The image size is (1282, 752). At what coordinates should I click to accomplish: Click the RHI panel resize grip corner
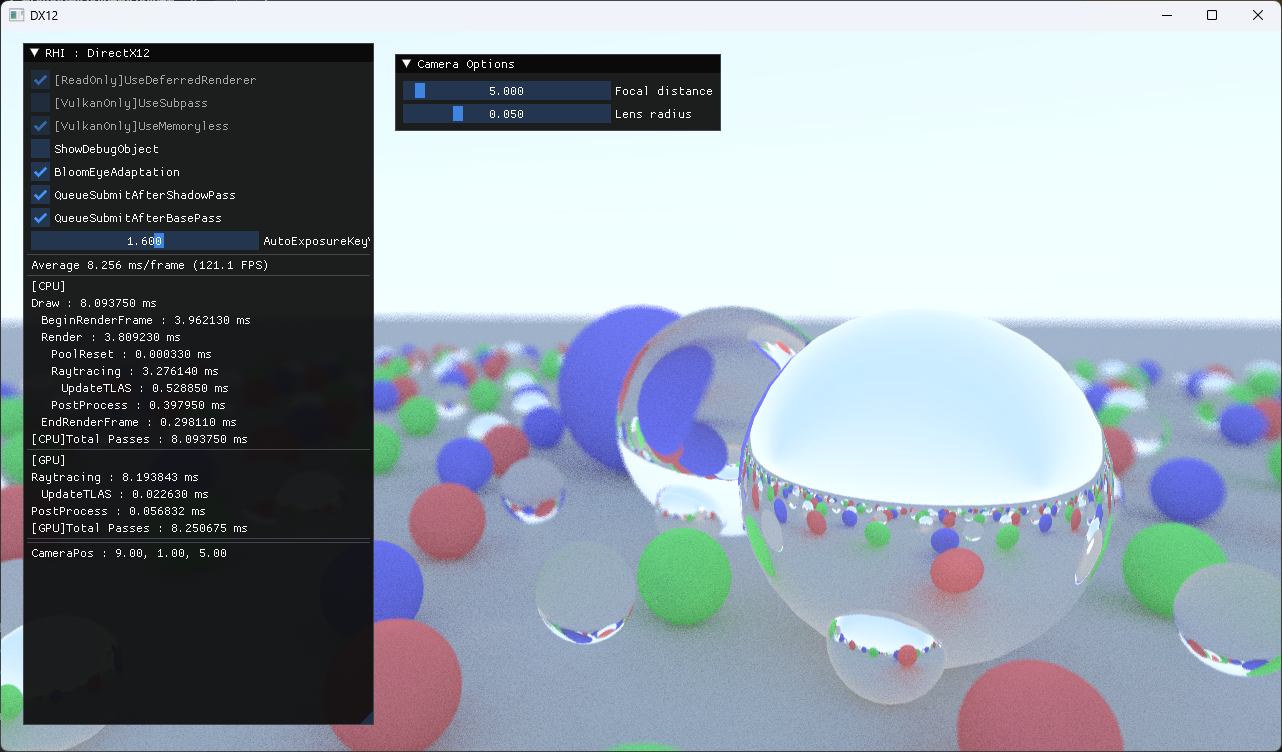coord(366,717)
